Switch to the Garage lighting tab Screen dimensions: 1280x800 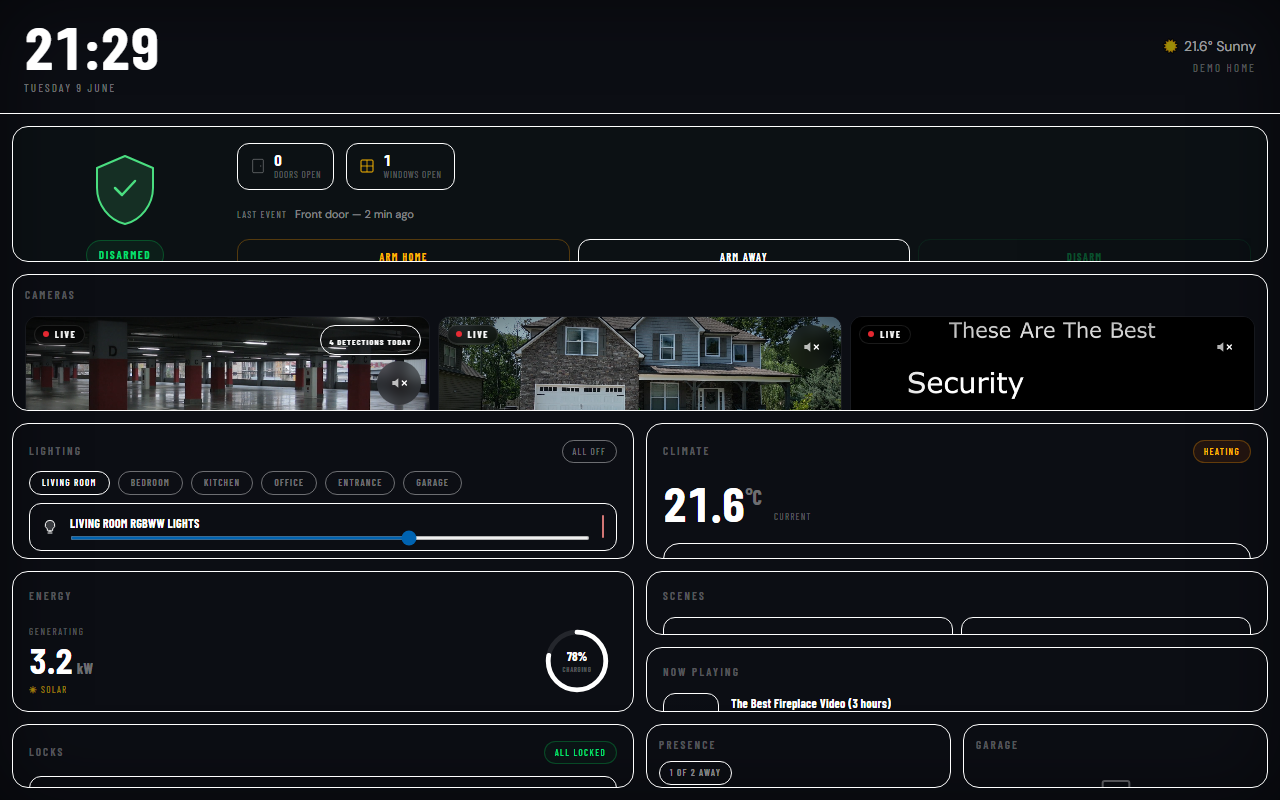point(432,483)
